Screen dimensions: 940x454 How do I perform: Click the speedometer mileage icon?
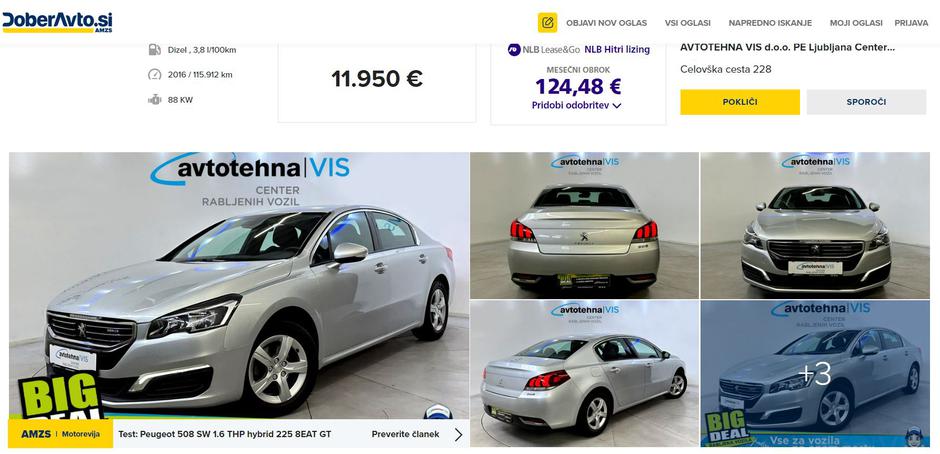click(x=155, y=74)
